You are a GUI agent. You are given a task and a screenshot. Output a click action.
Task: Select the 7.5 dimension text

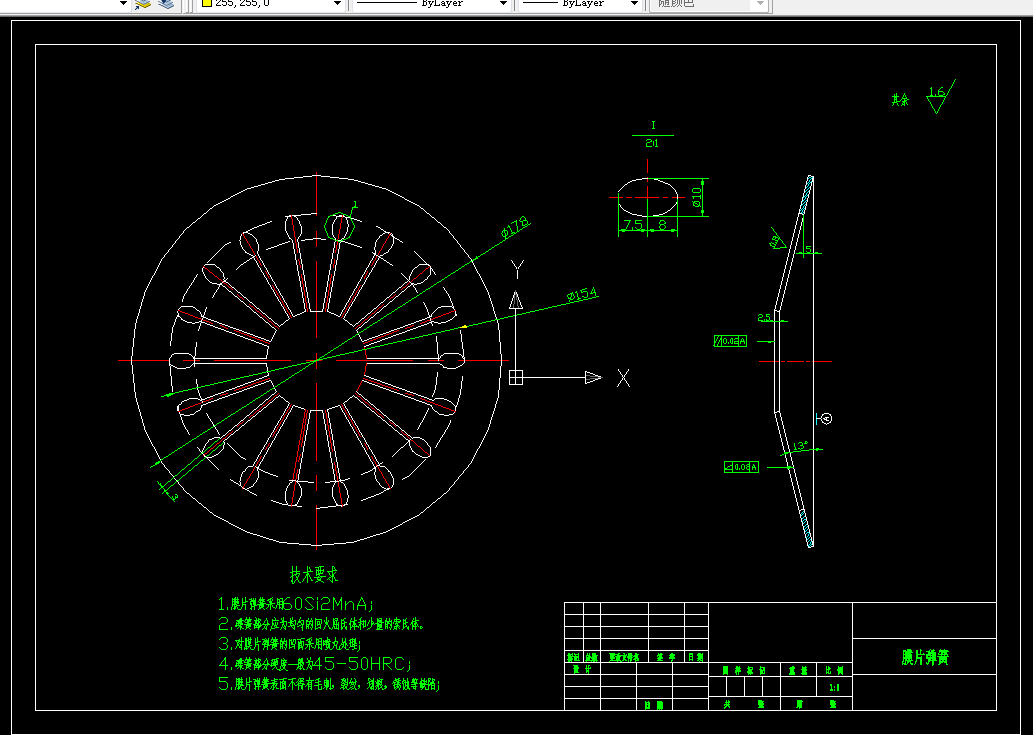(x=632, y=225)
